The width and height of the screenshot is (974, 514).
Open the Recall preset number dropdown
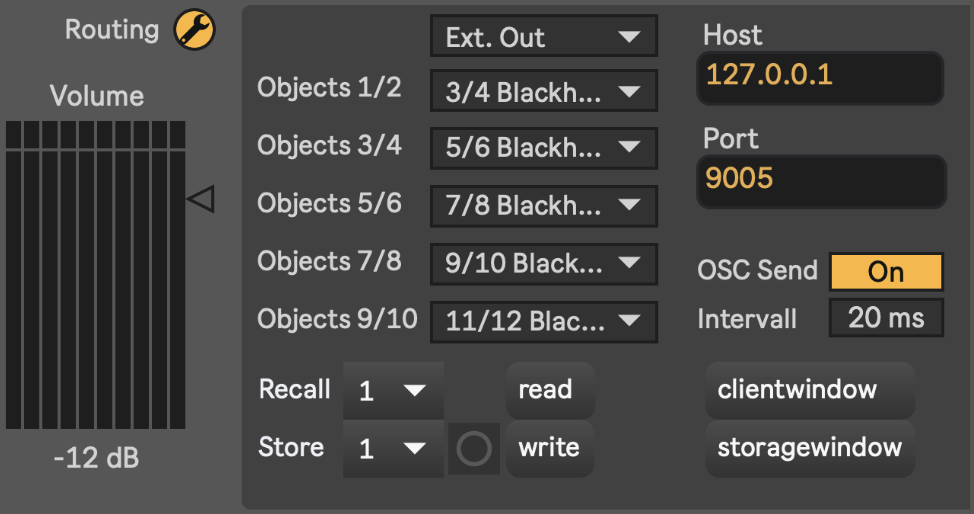click(392, 390)
